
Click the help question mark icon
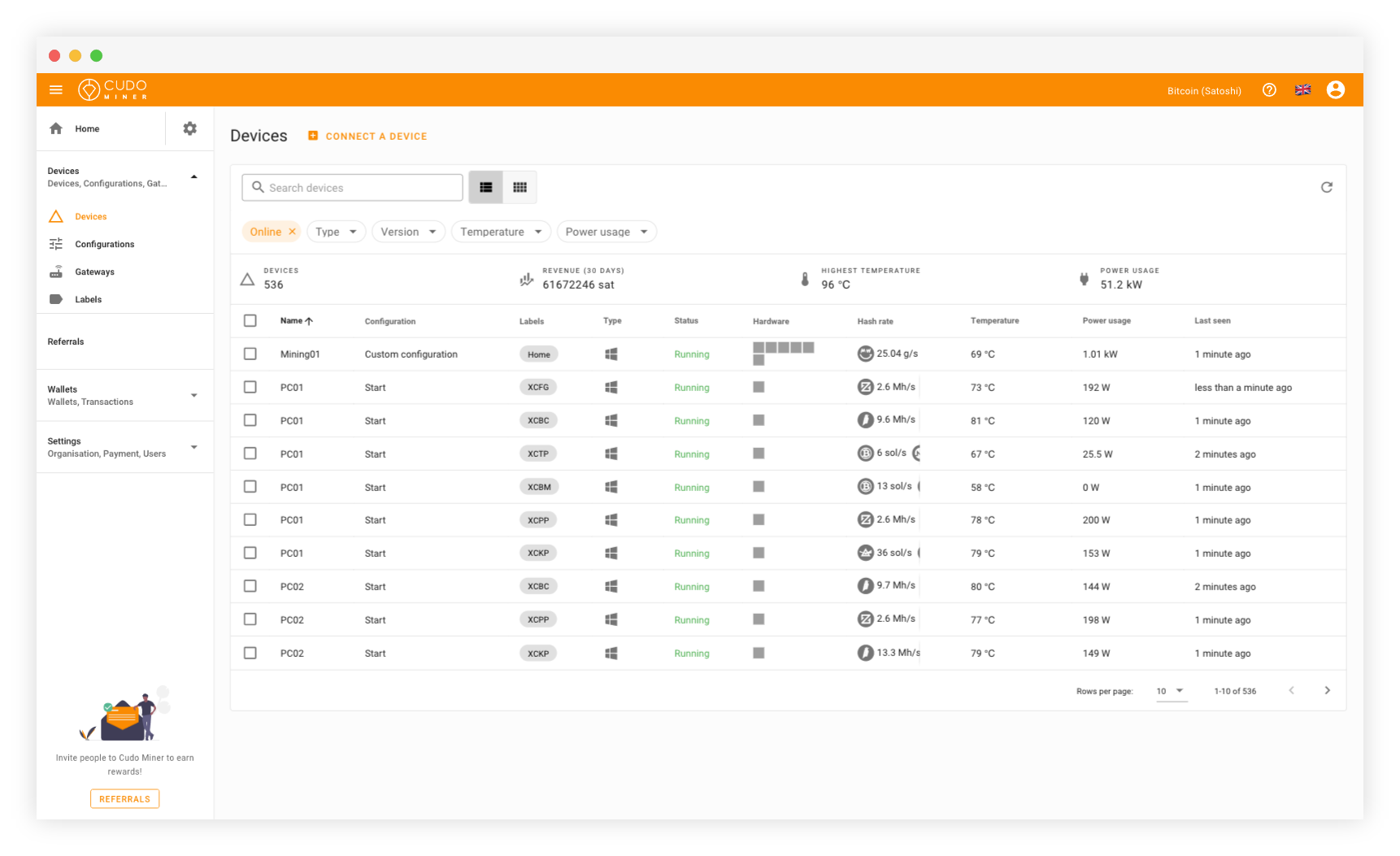click(1269, 90)
